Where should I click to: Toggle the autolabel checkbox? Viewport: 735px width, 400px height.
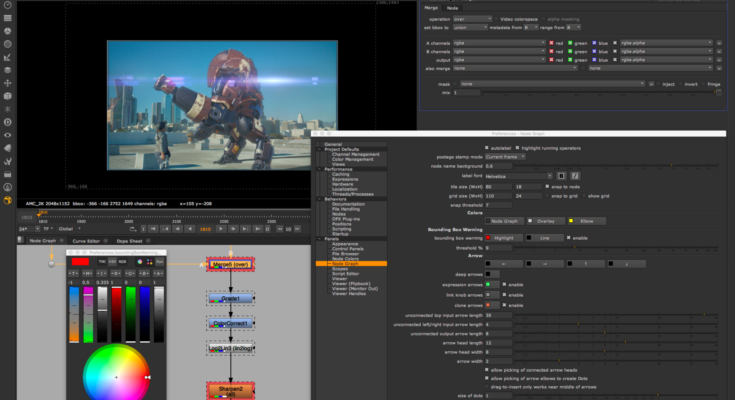(x=487, y=148)
